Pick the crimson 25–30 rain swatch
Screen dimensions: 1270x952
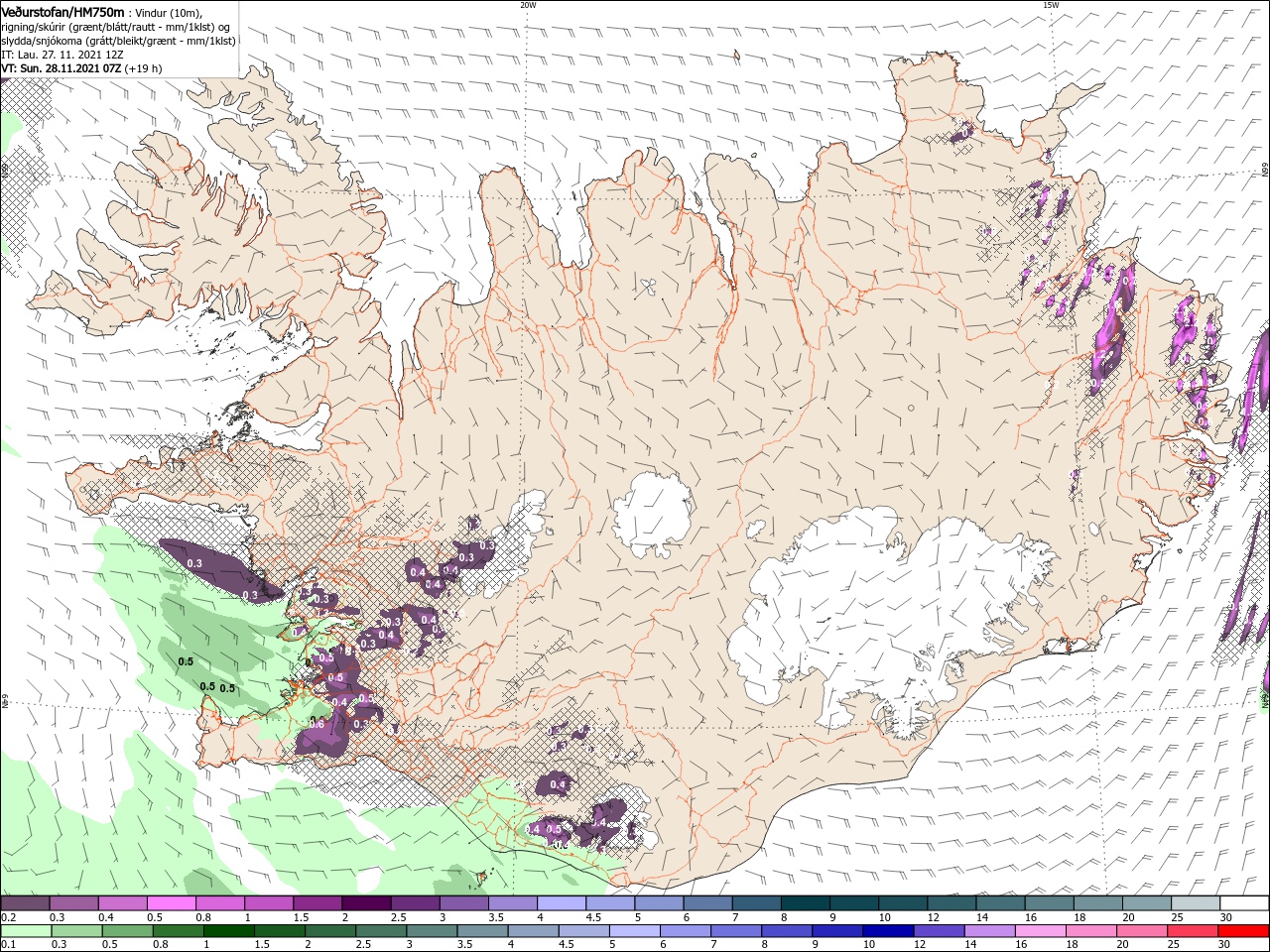(x=1194, y=930)
